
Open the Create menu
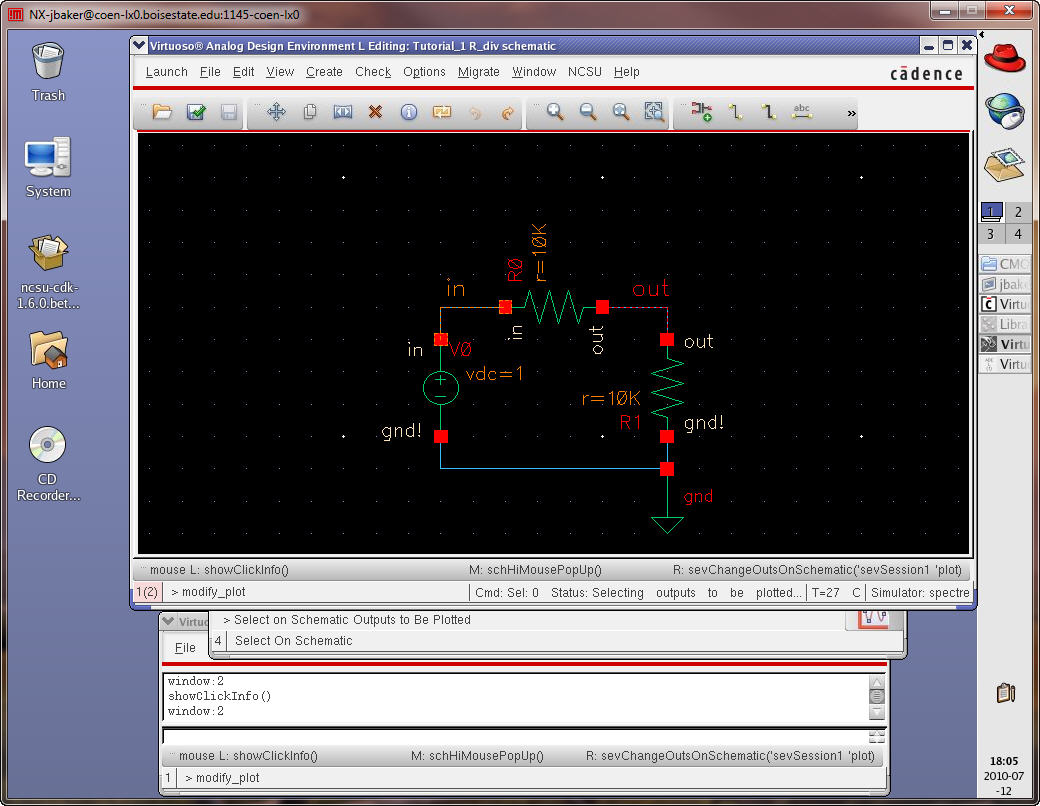point(324,72)
